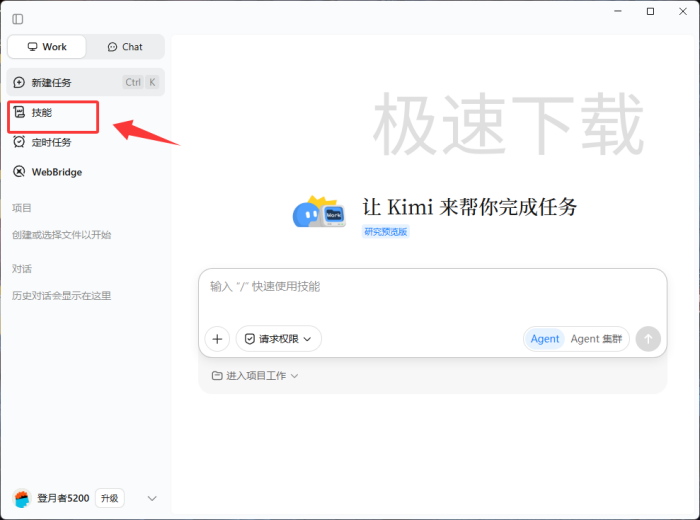Viewport: 700px width, 520px height.
Task: Switch to the Work tab
Action: click(47, 47)
